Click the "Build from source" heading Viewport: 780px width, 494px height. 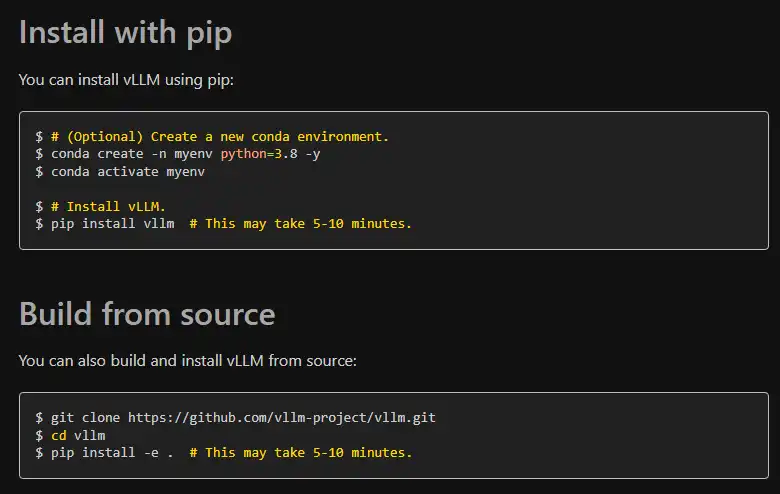147,314
